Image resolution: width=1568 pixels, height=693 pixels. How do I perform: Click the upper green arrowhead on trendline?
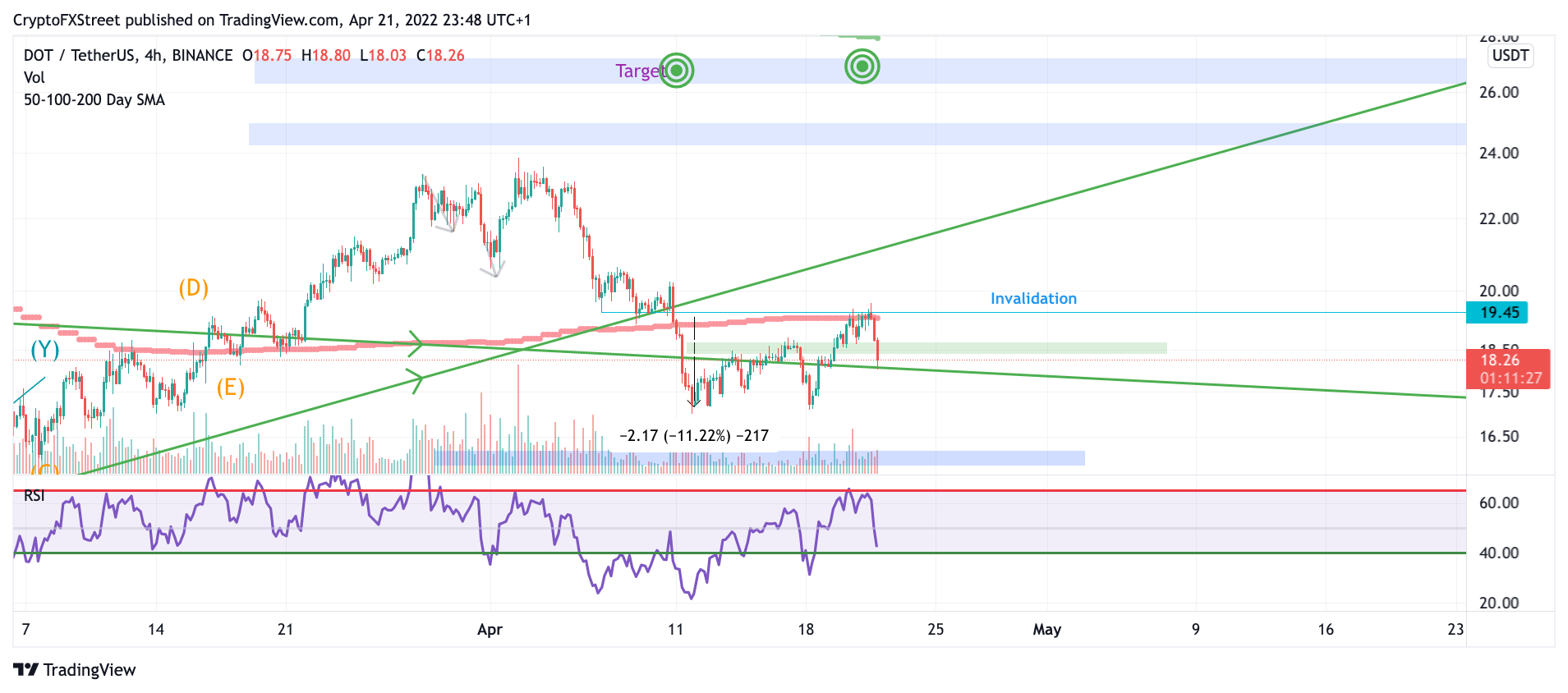tap(416, 343)
